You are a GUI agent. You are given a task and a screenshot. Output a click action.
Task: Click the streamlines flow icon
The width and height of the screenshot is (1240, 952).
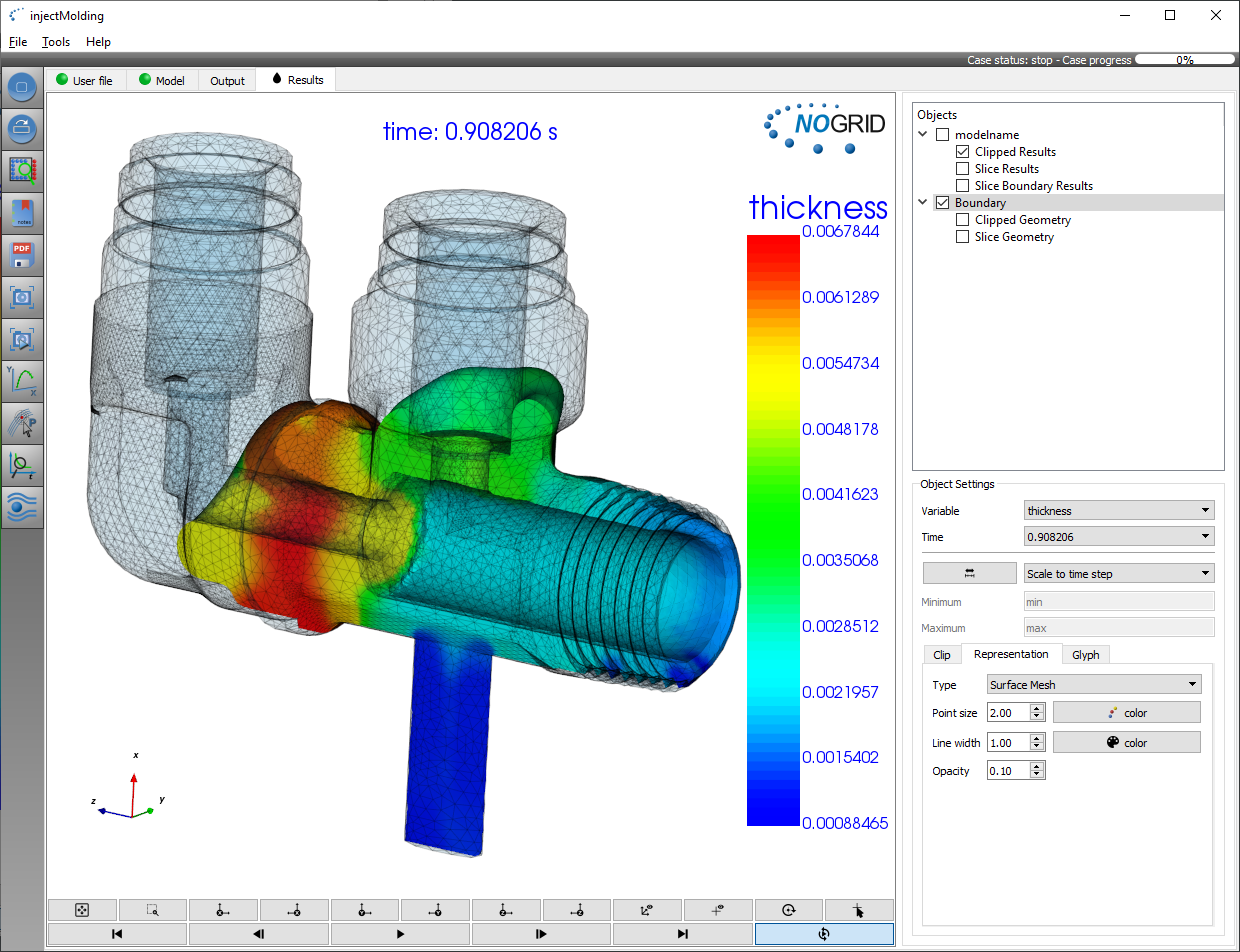coord(22,507)
